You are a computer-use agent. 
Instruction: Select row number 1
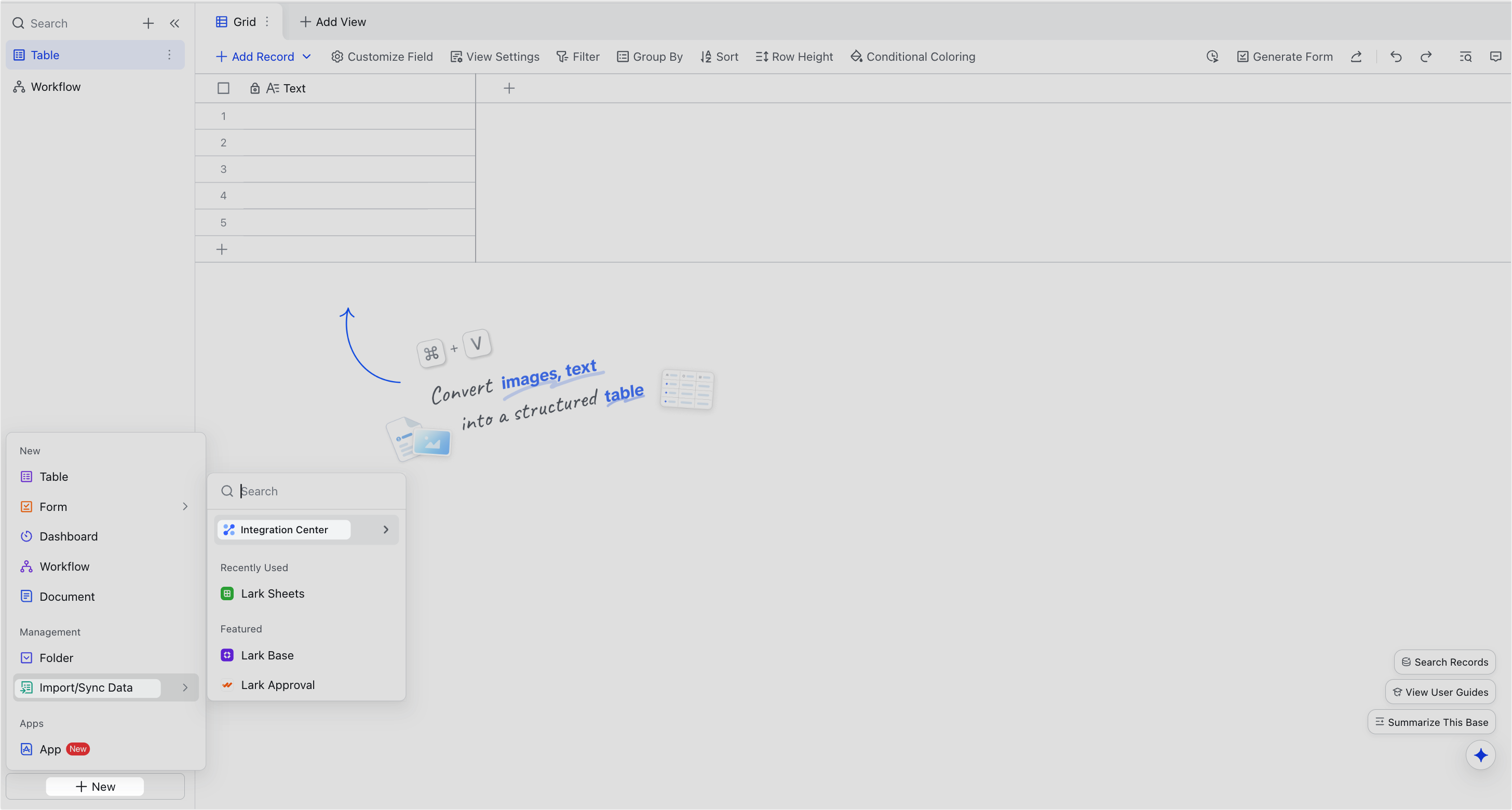[223, 116]
